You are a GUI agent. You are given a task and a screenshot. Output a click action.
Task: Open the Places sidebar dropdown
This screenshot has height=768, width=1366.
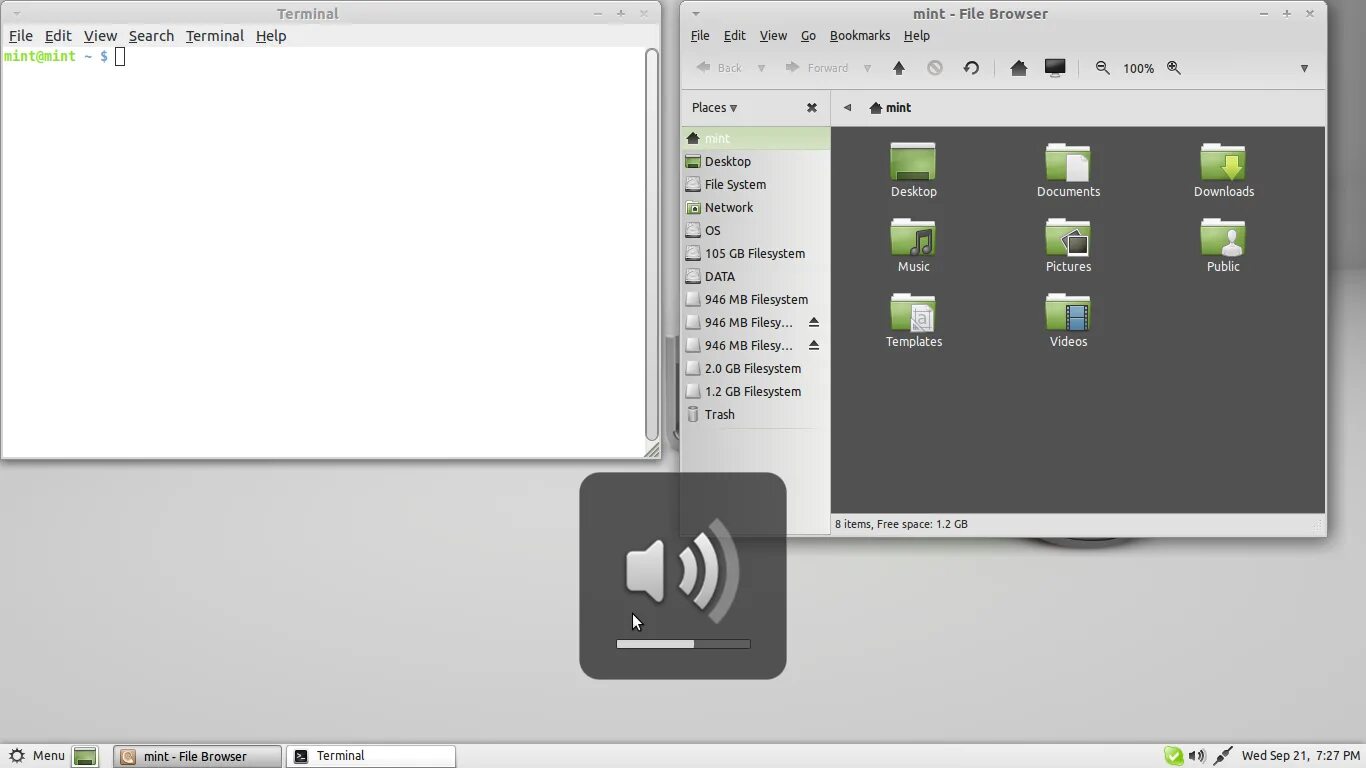pyautogui.click(x=715, y=108)
